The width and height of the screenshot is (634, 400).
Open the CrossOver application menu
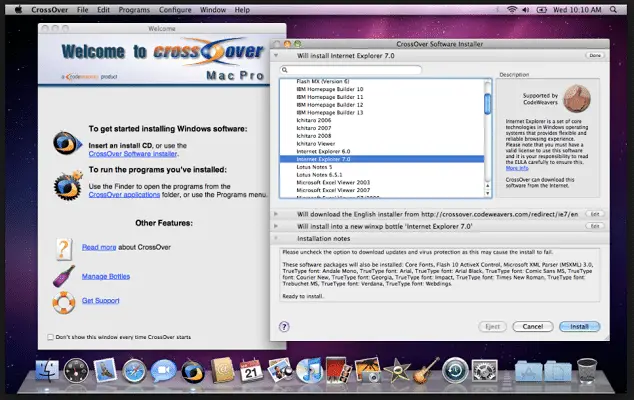point(49,10)
